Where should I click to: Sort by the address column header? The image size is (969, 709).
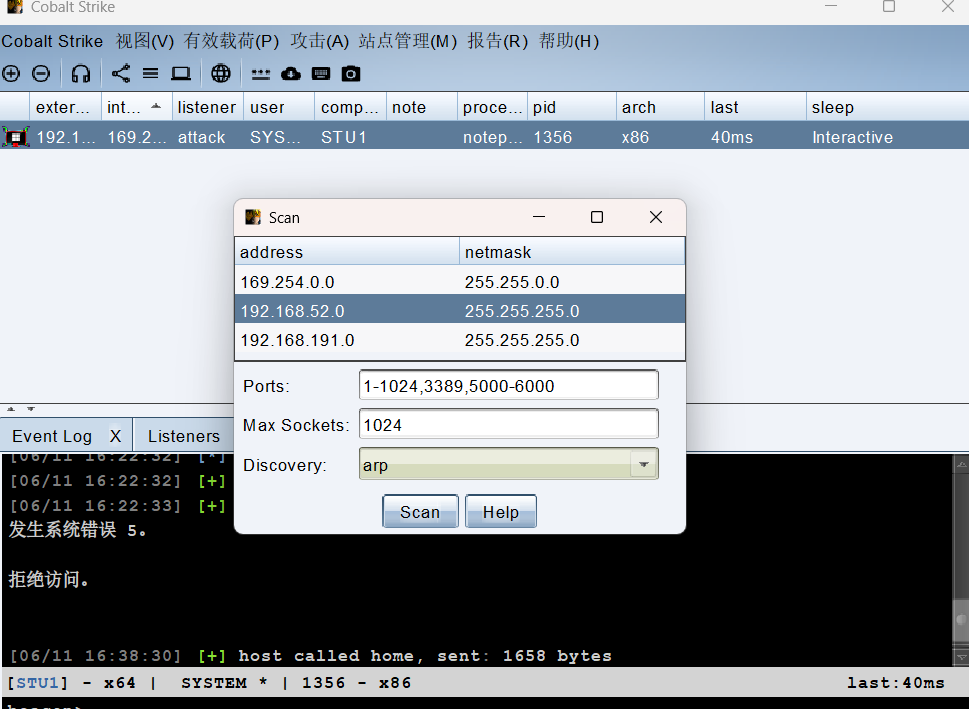[x=347, y=252]
